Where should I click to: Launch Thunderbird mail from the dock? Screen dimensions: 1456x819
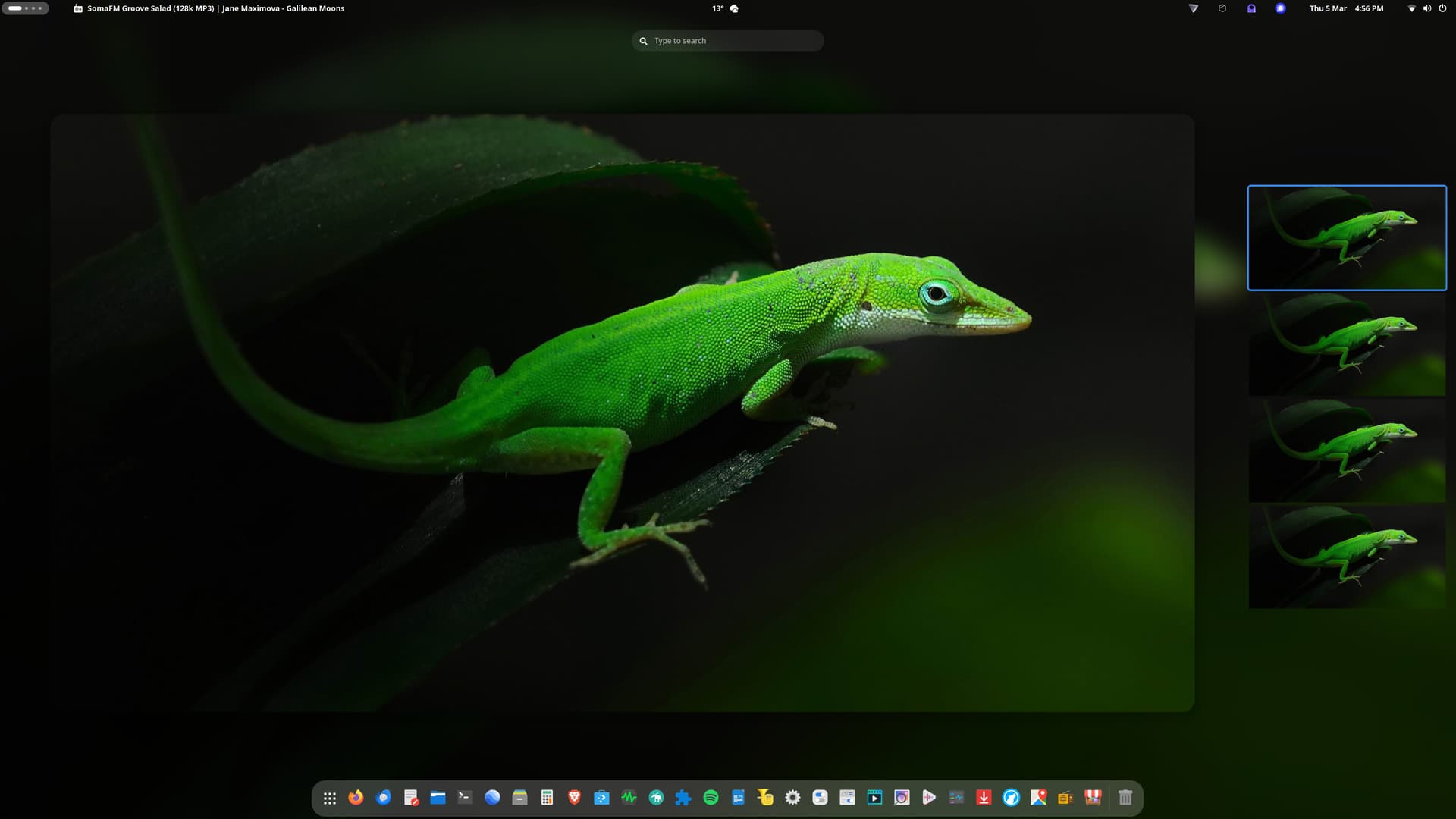click(383, 798)
